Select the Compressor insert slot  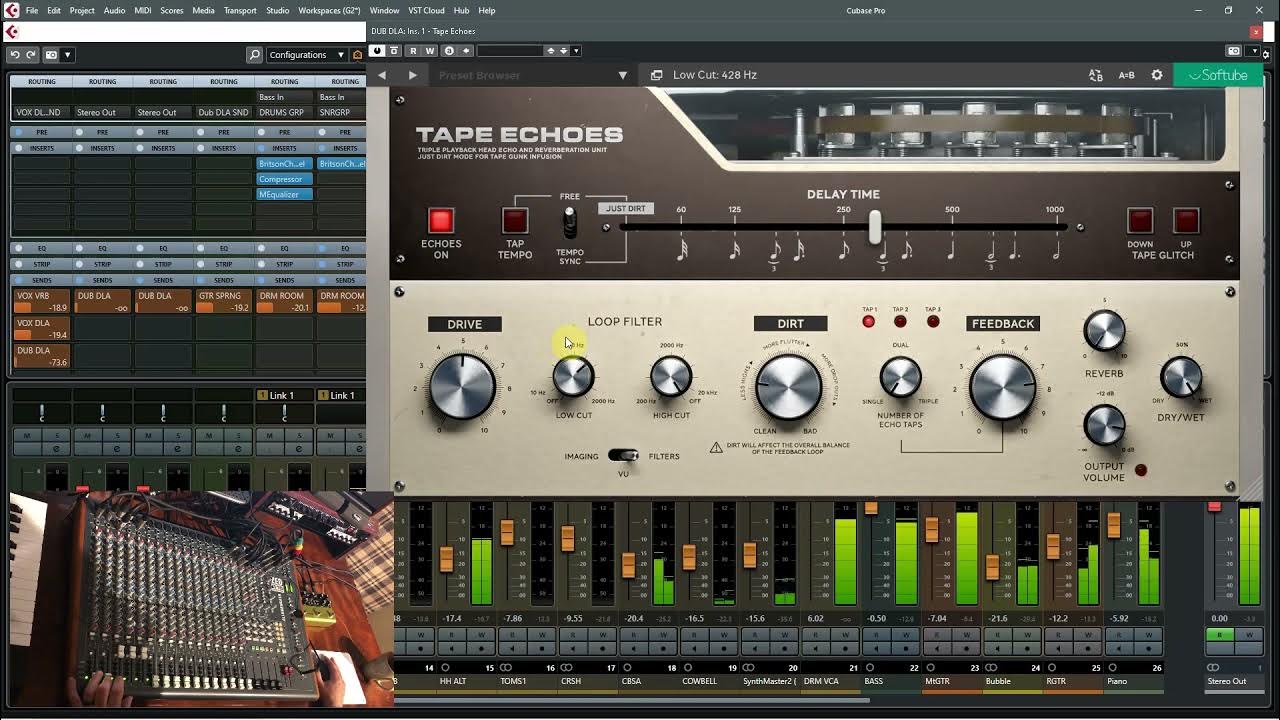pyautogui.click(x=284, y=179)
